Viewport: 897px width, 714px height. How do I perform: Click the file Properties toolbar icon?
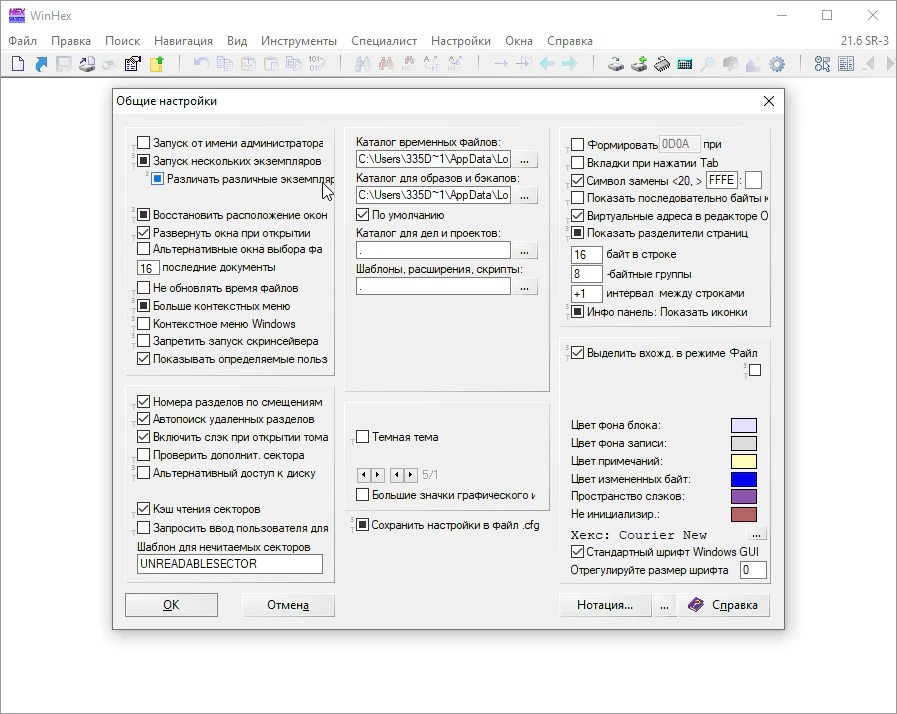pos(132,65)
